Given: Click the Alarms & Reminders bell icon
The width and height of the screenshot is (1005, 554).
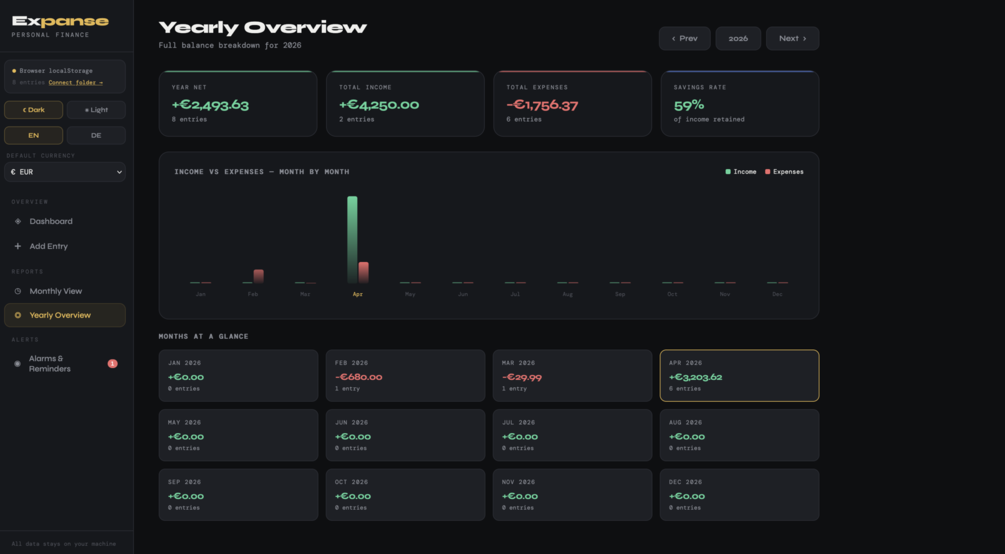Looking at the screenshot, I should click(x=18, y=364).
